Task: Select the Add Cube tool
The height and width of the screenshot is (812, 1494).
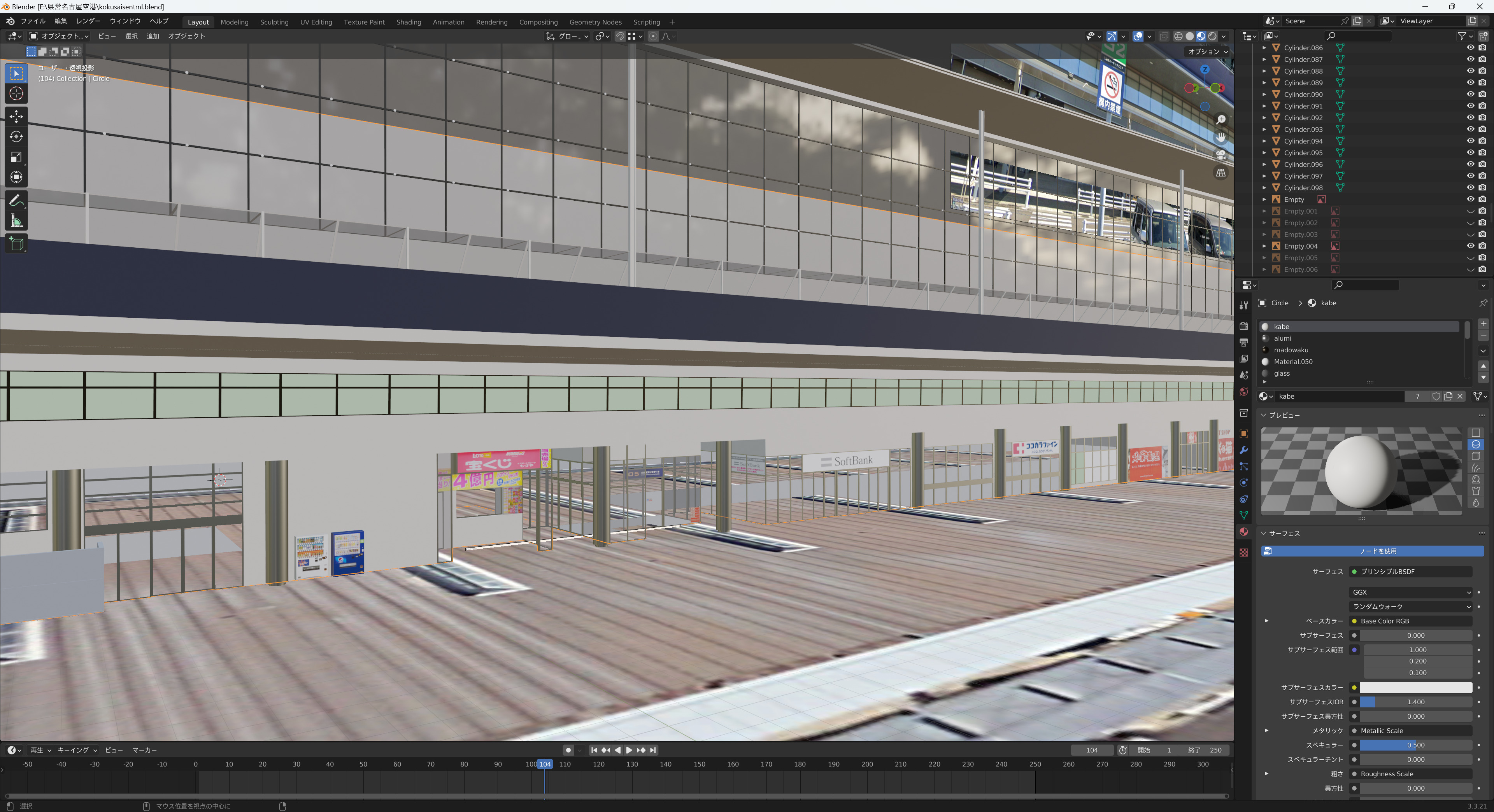Action: (x=16, y=244)
